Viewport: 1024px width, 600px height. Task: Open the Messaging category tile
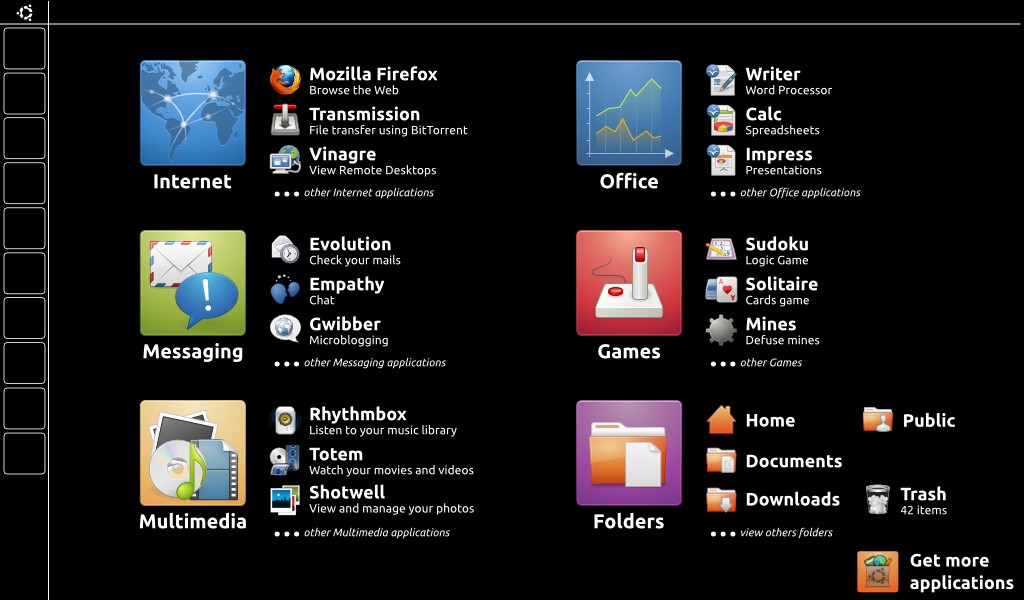pyautogui.click(x=193, y=283)
